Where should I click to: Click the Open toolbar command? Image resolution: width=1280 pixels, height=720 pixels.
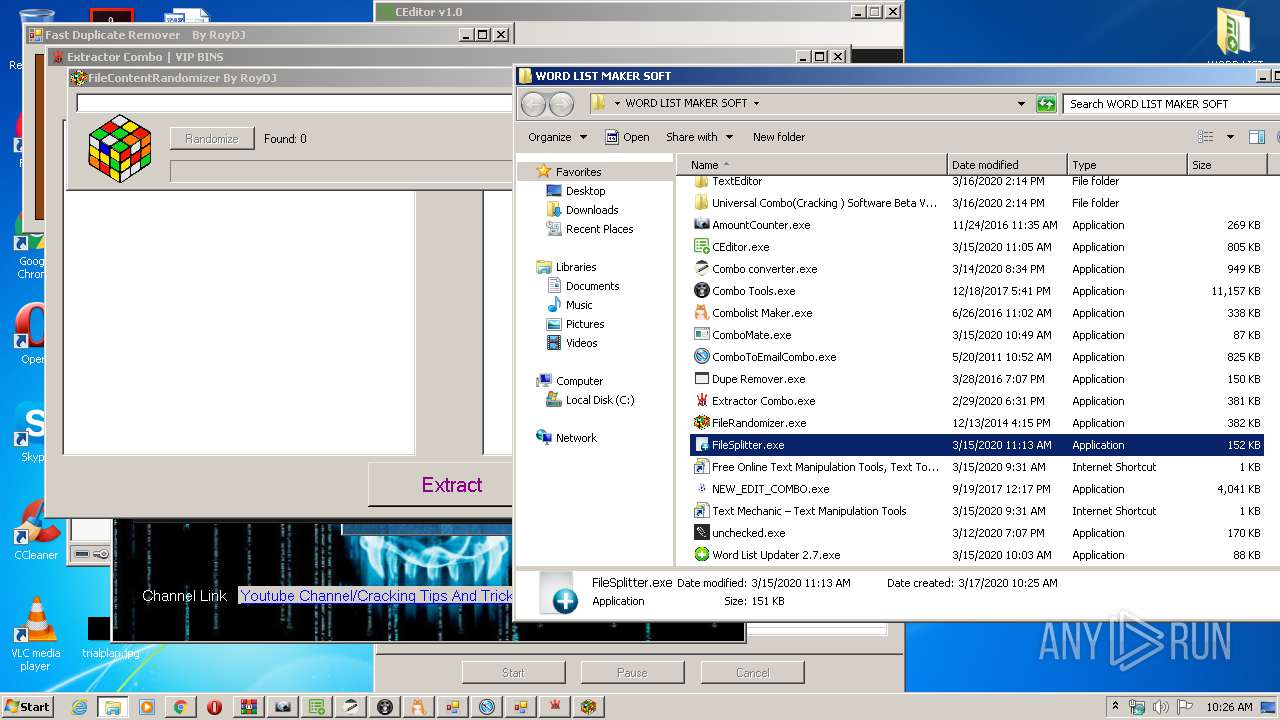tap(627, 137)
